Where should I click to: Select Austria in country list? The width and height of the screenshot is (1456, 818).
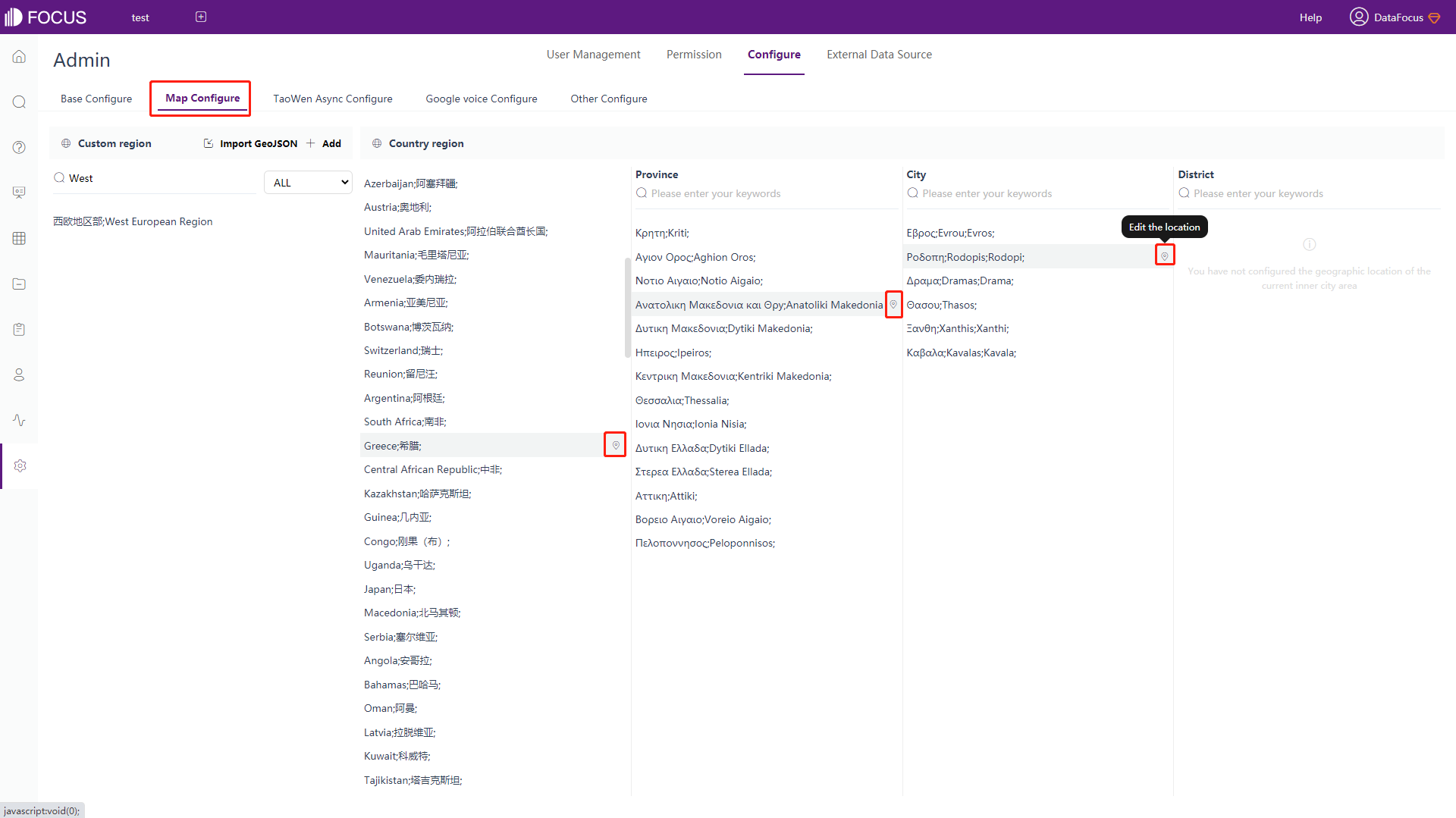coord(397,207)
